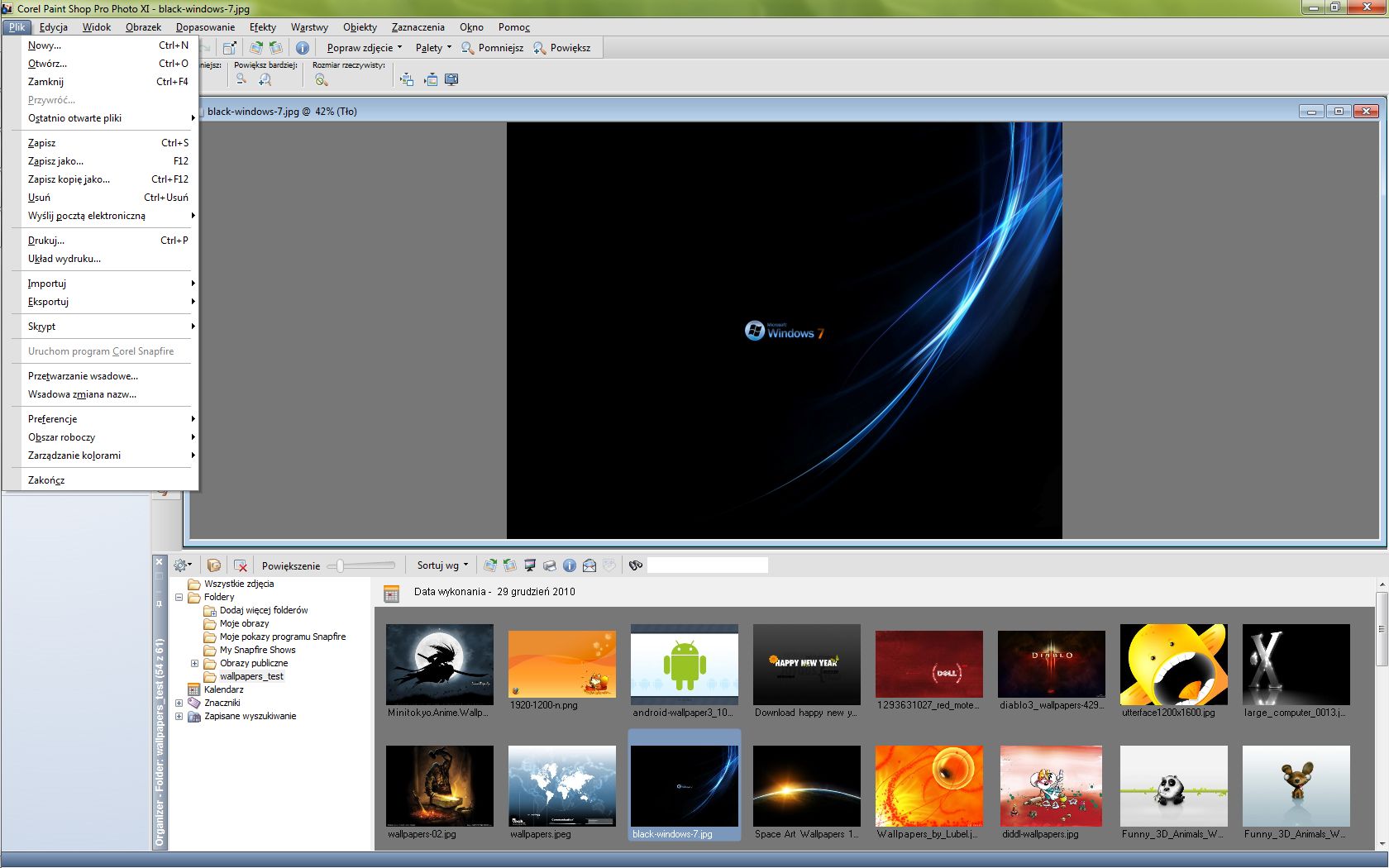Open the organizer settings gear dropdown
The height and width of the screenshot is (868, 1389).
point(183,565)
